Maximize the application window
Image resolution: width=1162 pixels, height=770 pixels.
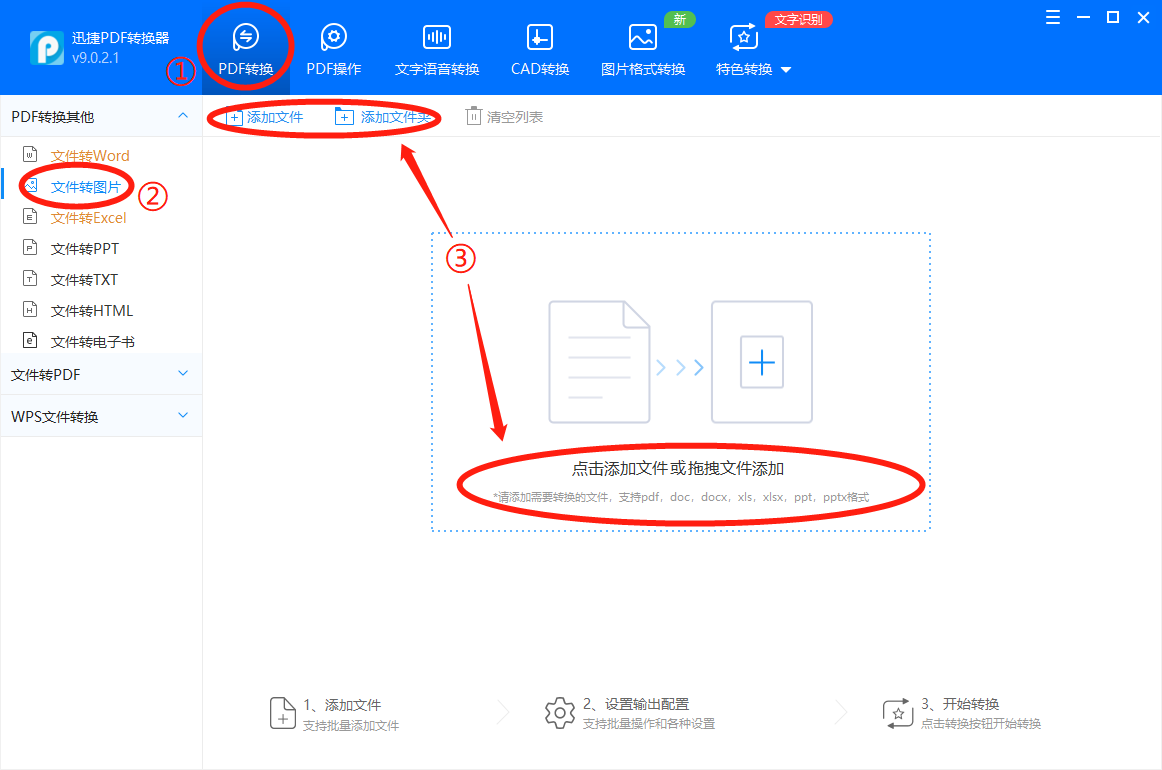(x=1112, y=17)
